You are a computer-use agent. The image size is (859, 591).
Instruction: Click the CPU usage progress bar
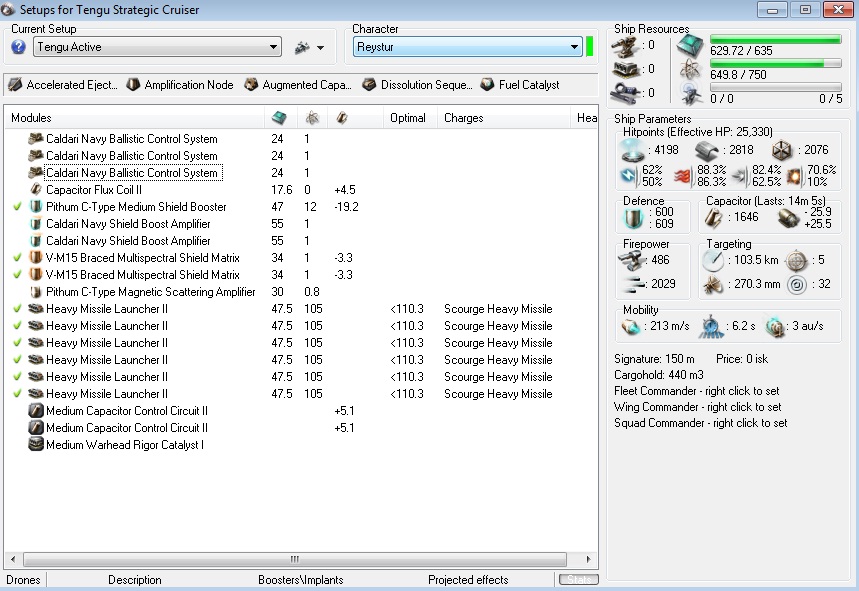(x=775, y=39)
